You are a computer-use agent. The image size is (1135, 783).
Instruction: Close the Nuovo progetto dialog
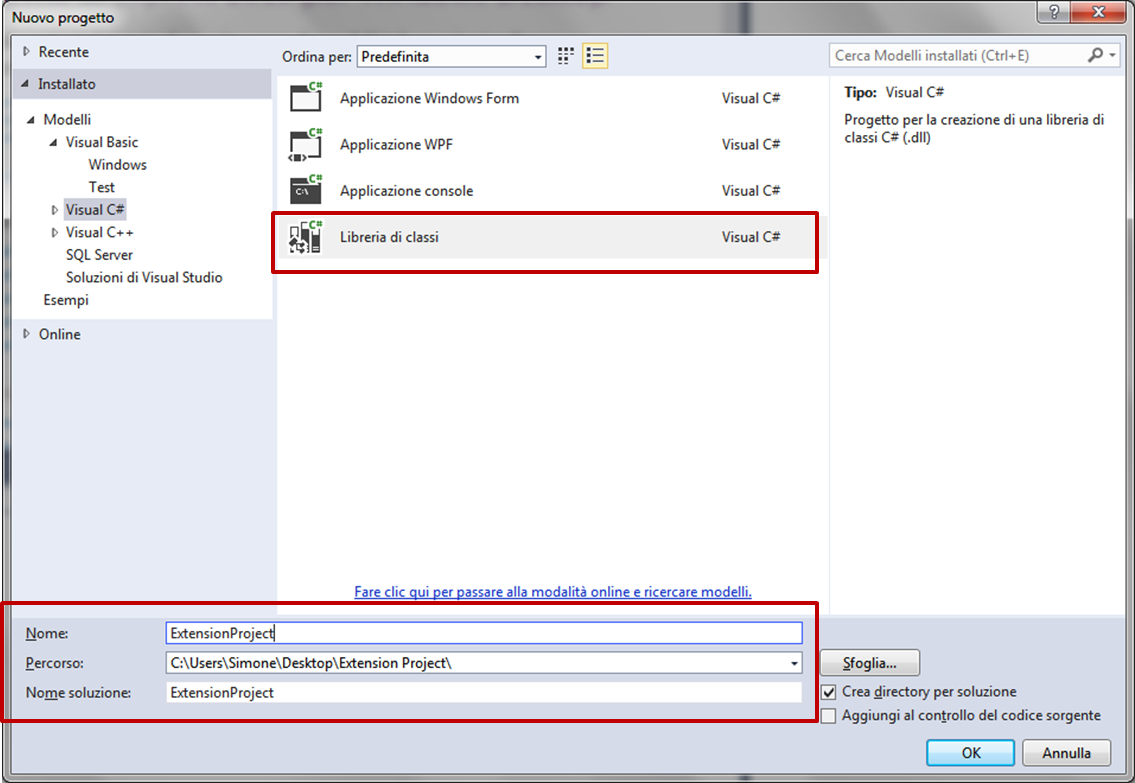[1098, 12]
